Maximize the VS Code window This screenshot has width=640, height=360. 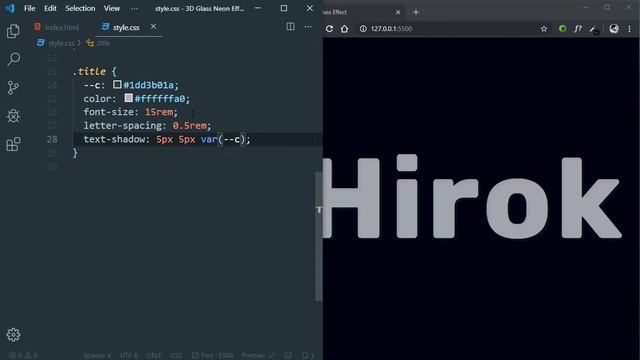click(x=284, y=8)
